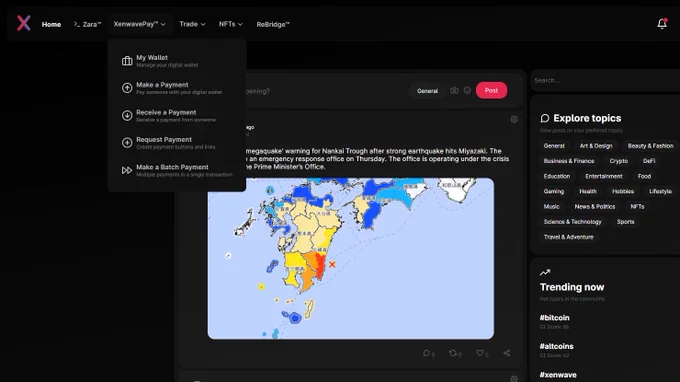Filter by Hobbies topic
Viewport: 680px width, 382px height.
[x=623, y=191]
